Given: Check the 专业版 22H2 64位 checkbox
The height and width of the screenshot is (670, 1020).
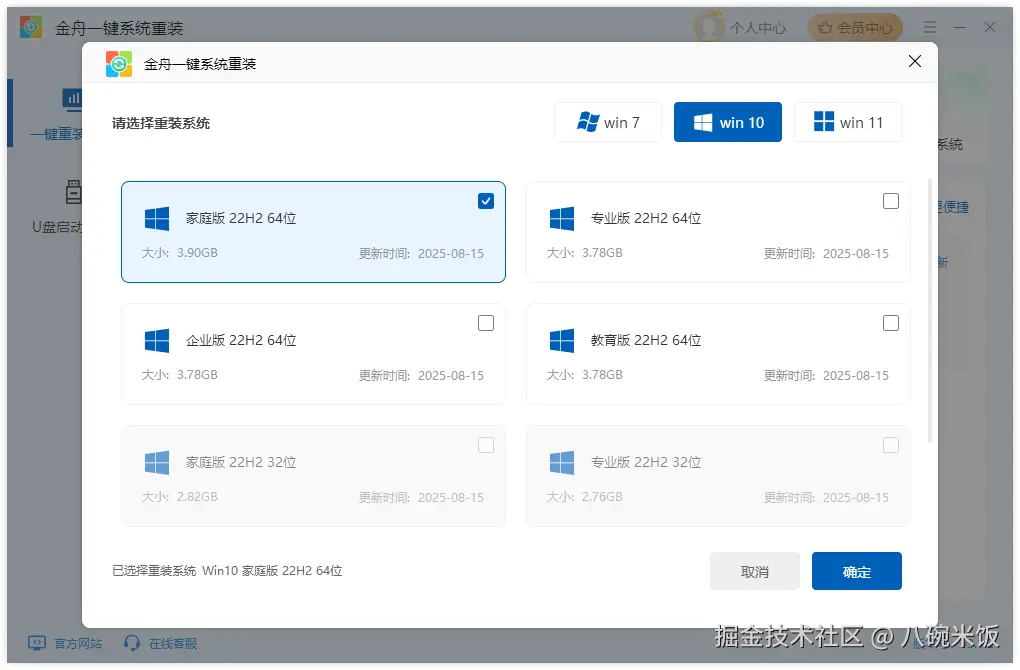Looking at the screenshot, I should click(x=891, y=201).
